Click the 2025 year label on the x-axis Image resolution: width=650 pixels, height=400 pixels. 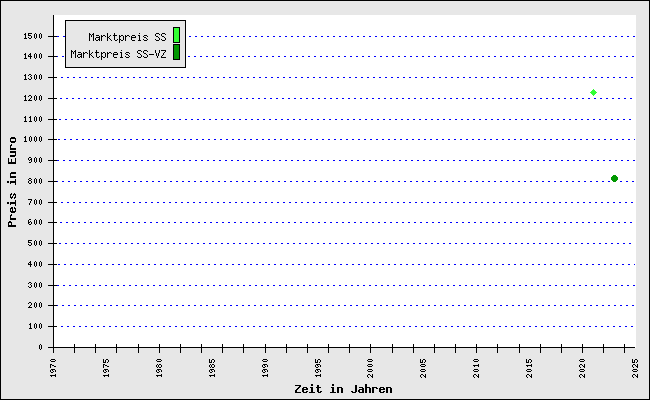click(635, 368)
